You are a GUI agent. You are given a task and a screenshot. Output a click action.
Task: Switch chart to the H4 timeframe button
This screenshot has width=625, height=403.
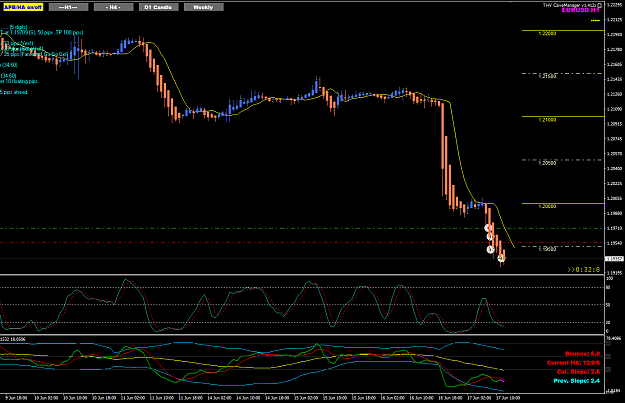tap(114, 7)
